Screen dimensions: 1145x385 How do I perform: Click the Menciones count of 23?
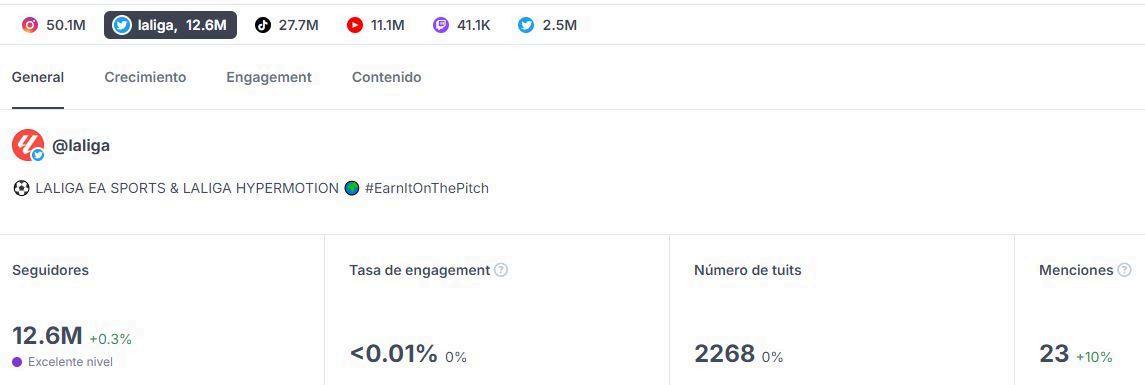1054,354
